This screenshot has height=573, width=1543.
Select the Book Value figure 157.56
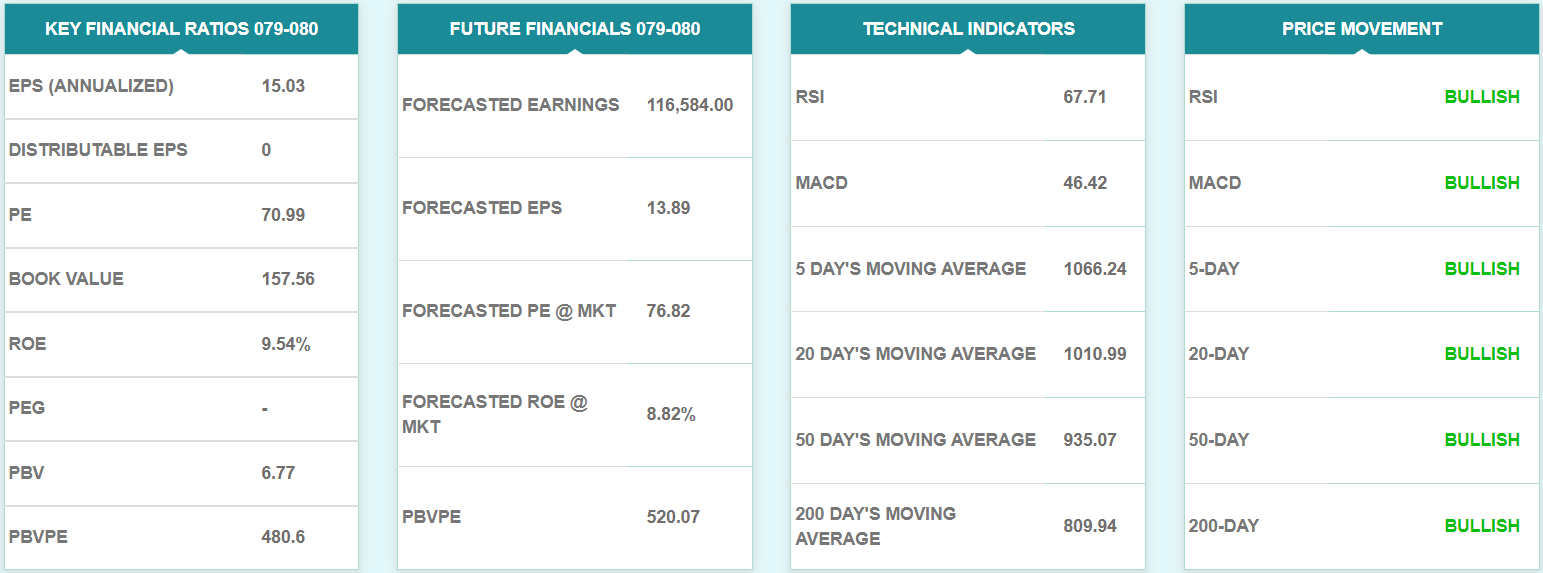click(x=288, y=279)
